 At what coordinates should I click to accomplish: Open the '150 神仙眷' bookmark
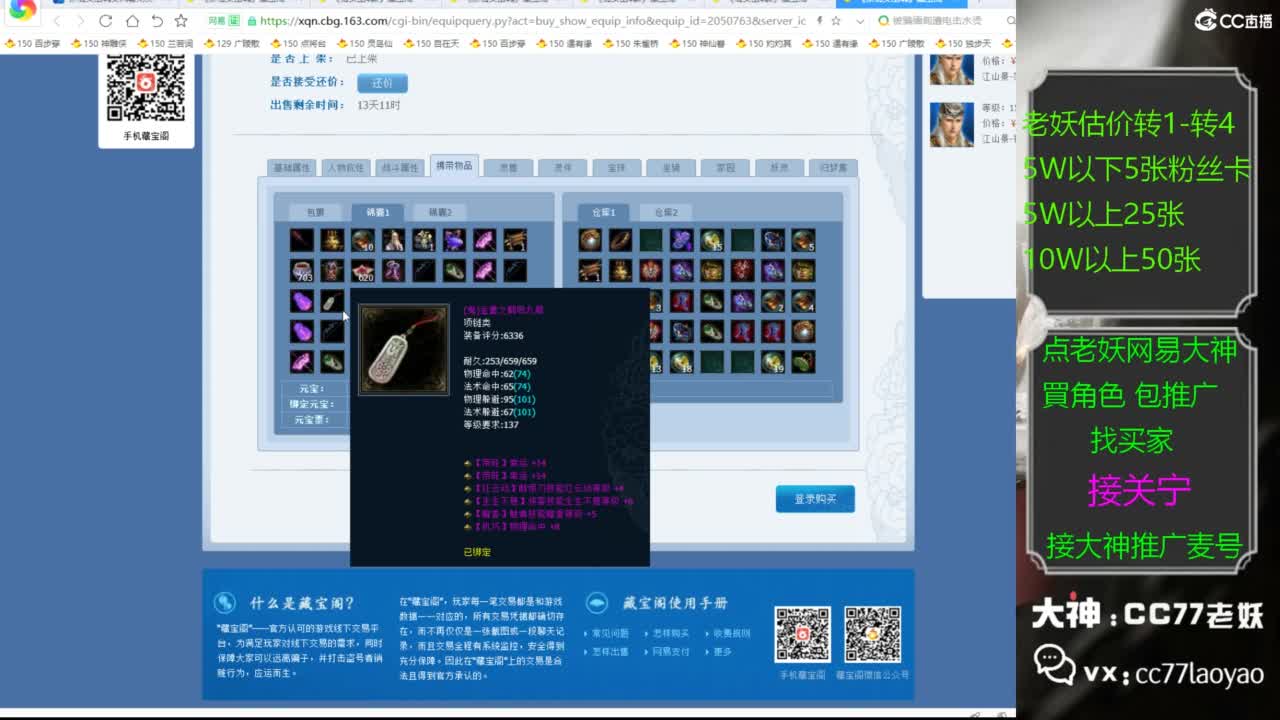696,43
